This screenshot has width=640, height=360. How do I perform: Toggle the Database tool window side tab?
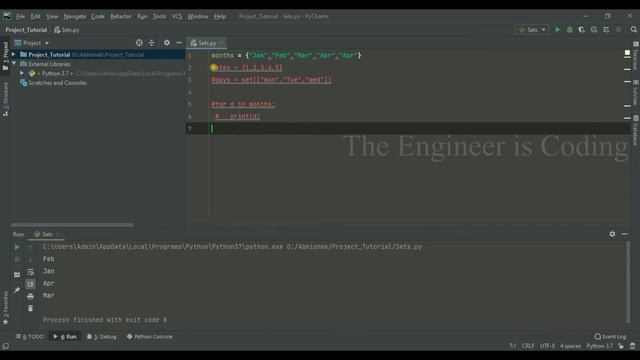click(x=636, y=131)
